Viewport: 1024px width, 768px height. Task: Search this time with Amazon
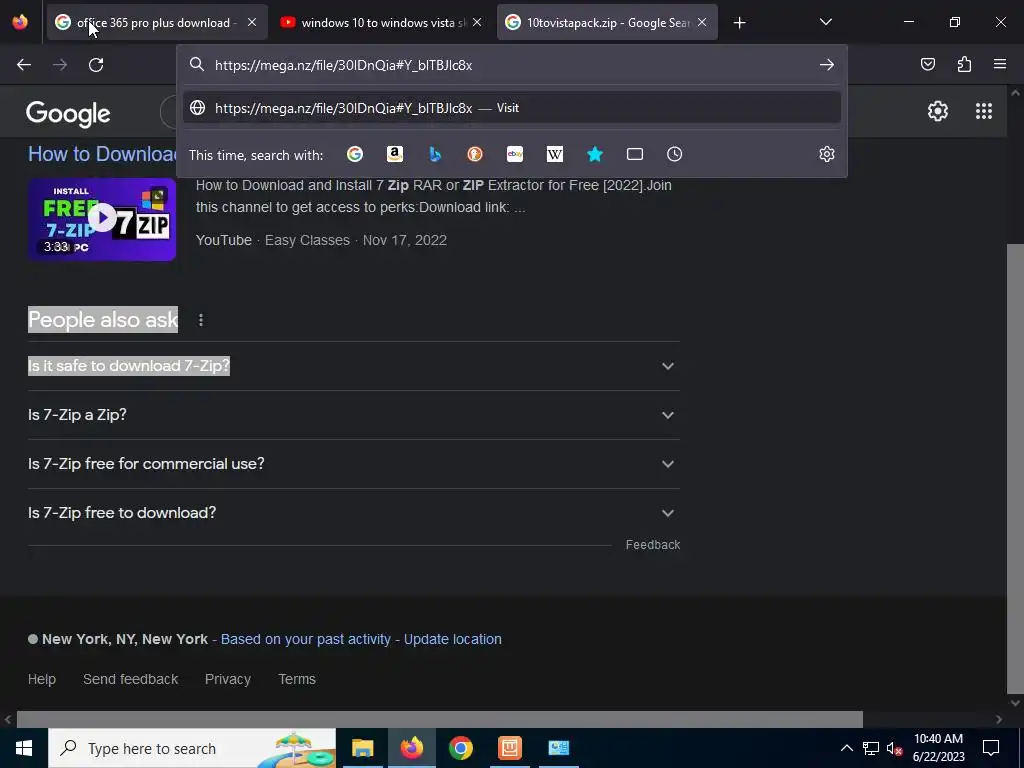click(394, 154)
